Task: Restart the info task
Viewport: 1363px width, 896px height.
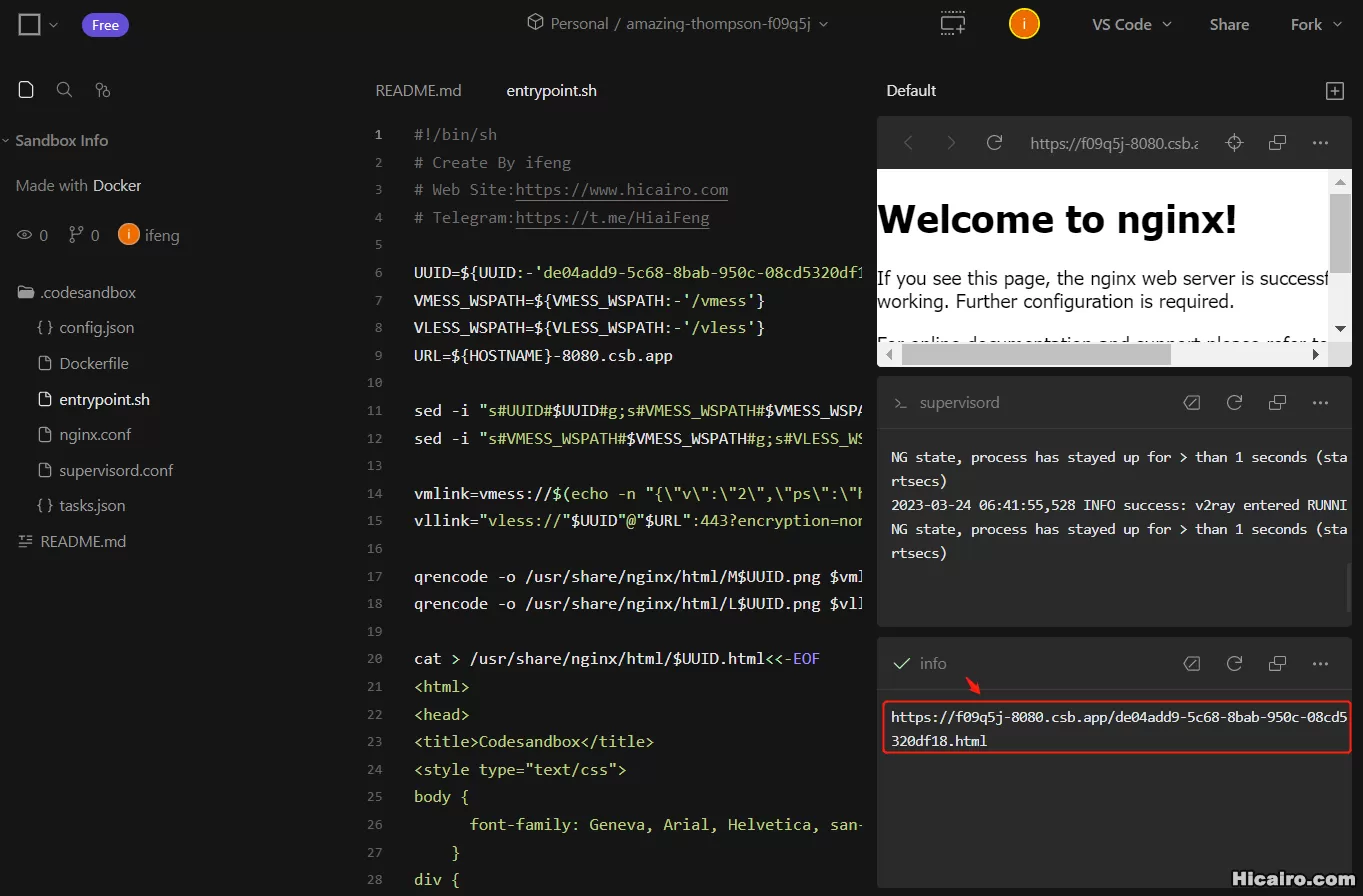Action: (1234, 663)
